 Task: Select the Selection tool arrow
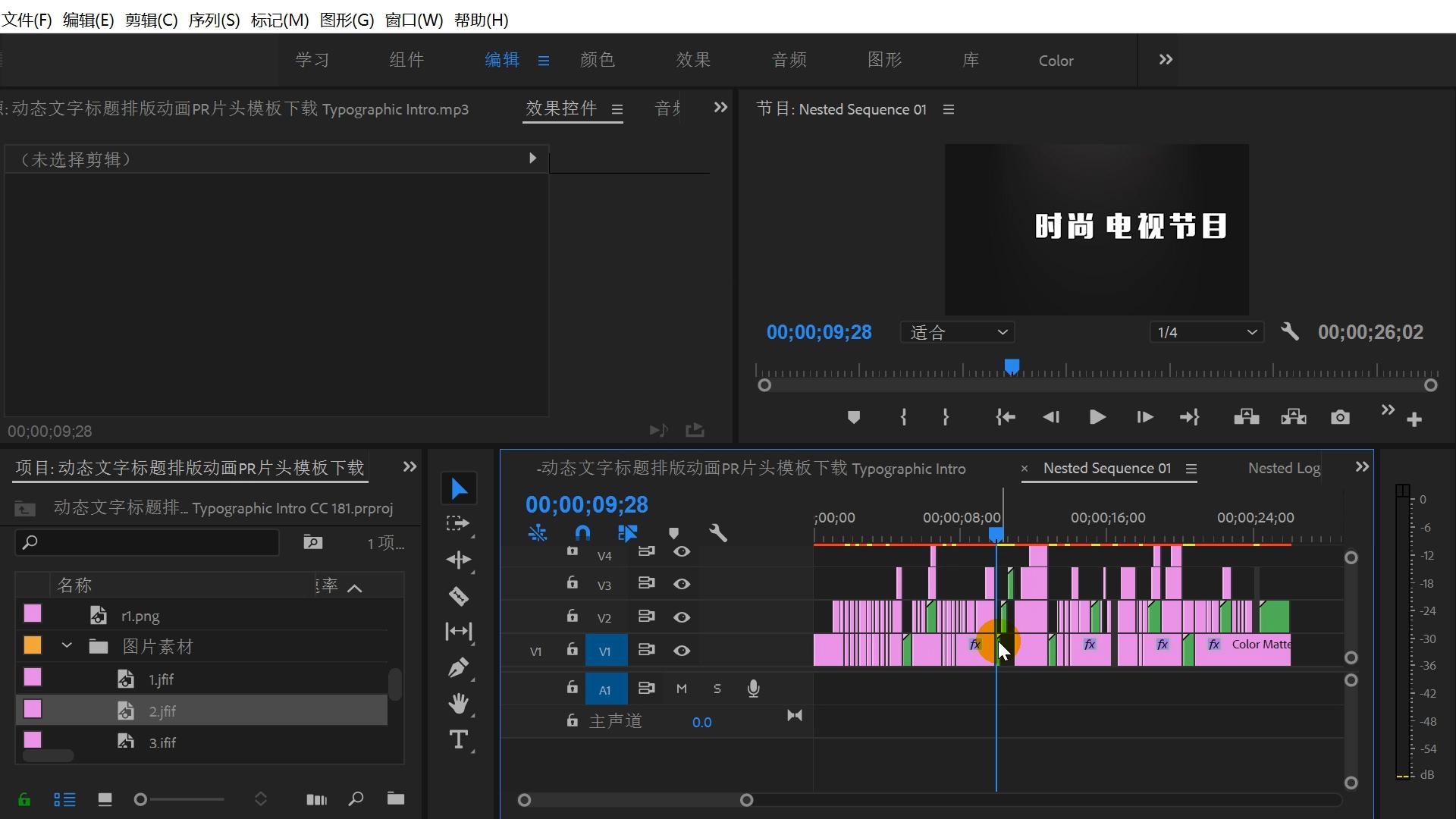[x=459, y=489]
